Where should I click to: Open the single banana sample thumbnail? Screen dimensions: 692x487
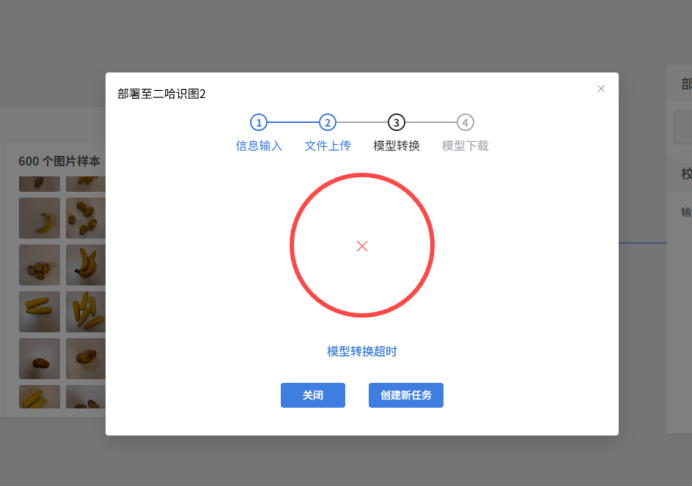pyautogui.click(x=39, y=218)
